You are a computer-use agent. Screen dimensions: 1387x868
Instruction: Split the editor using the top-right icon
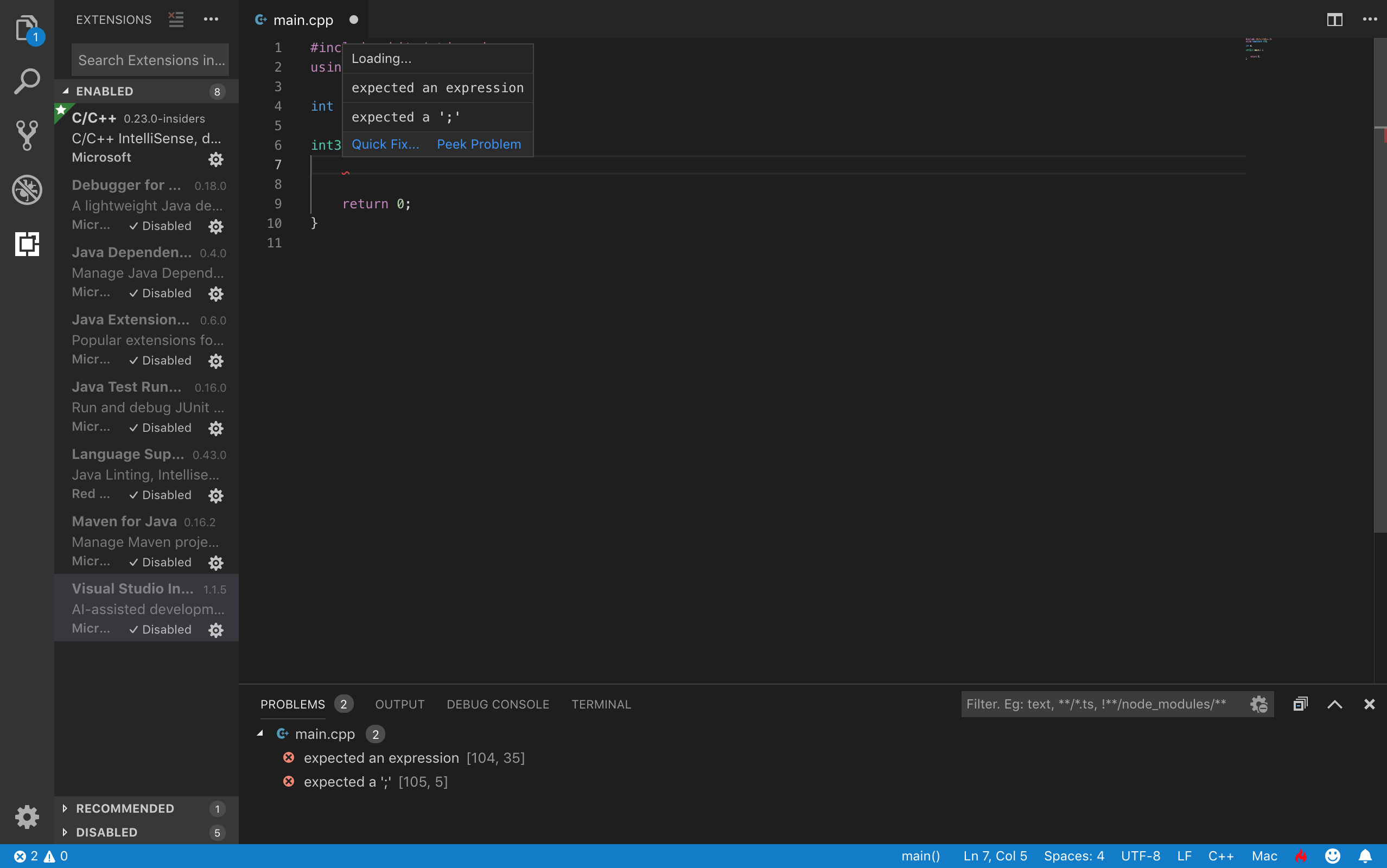(x=1335, y=19)
